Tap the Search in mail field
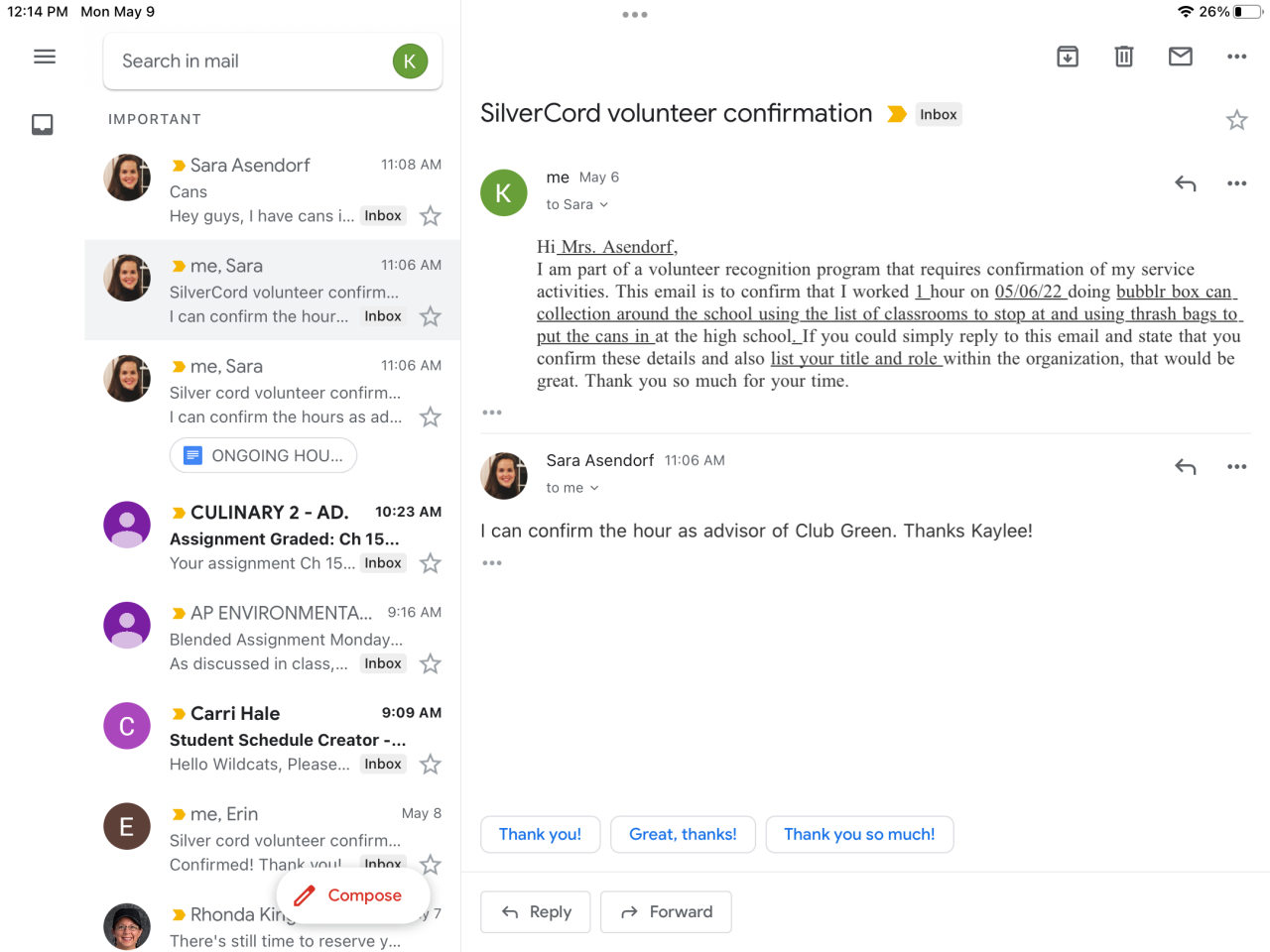This screenshot has width=1270, height=952. [x=248, y=61]
